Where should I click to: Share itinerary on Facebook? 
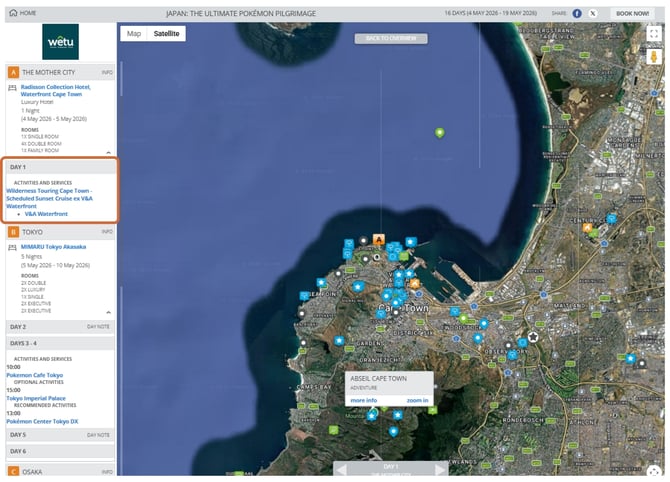point(577,13)
